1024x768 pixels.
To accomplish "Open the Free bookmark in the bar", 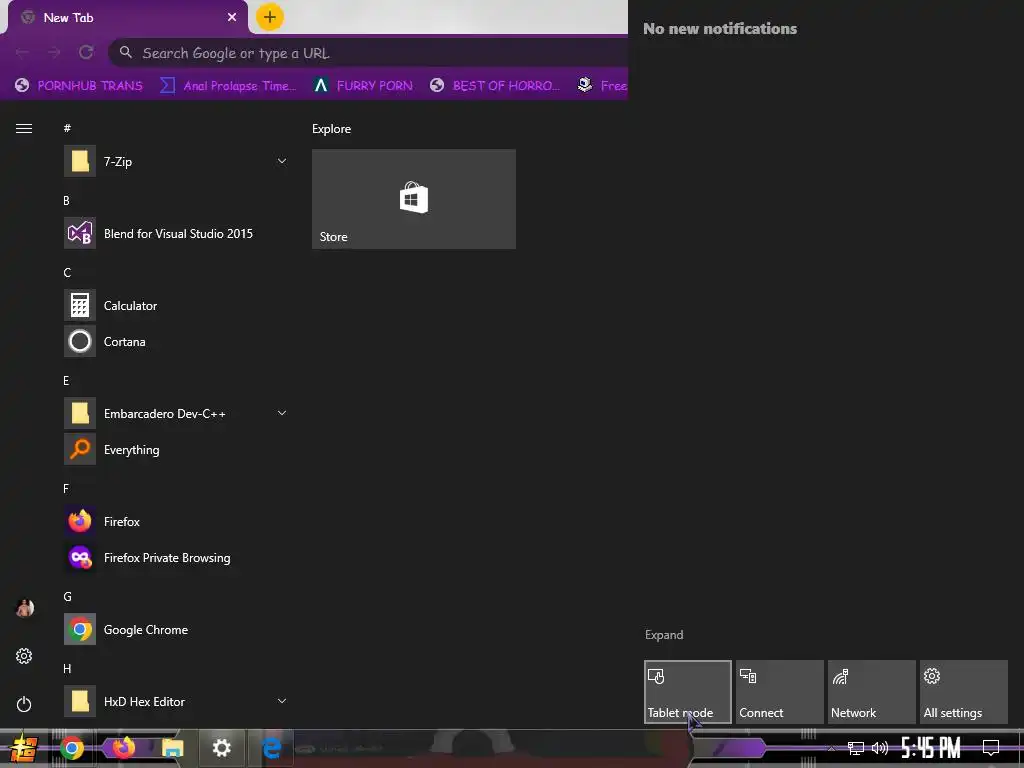I will pyautogui.click(x=602, y=86).
